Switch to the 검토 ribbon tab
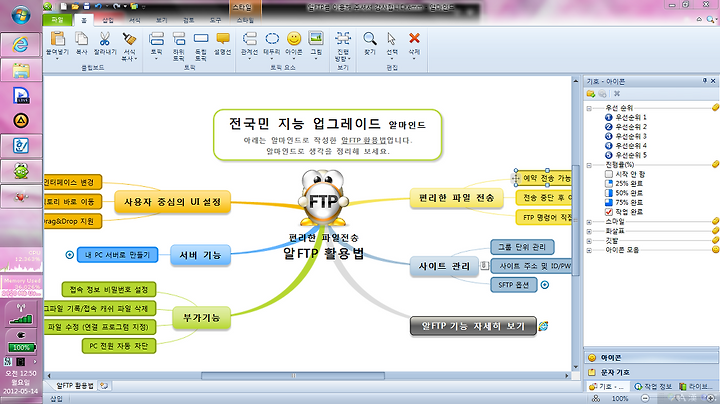Screen dimensions: 720x404 188,20
